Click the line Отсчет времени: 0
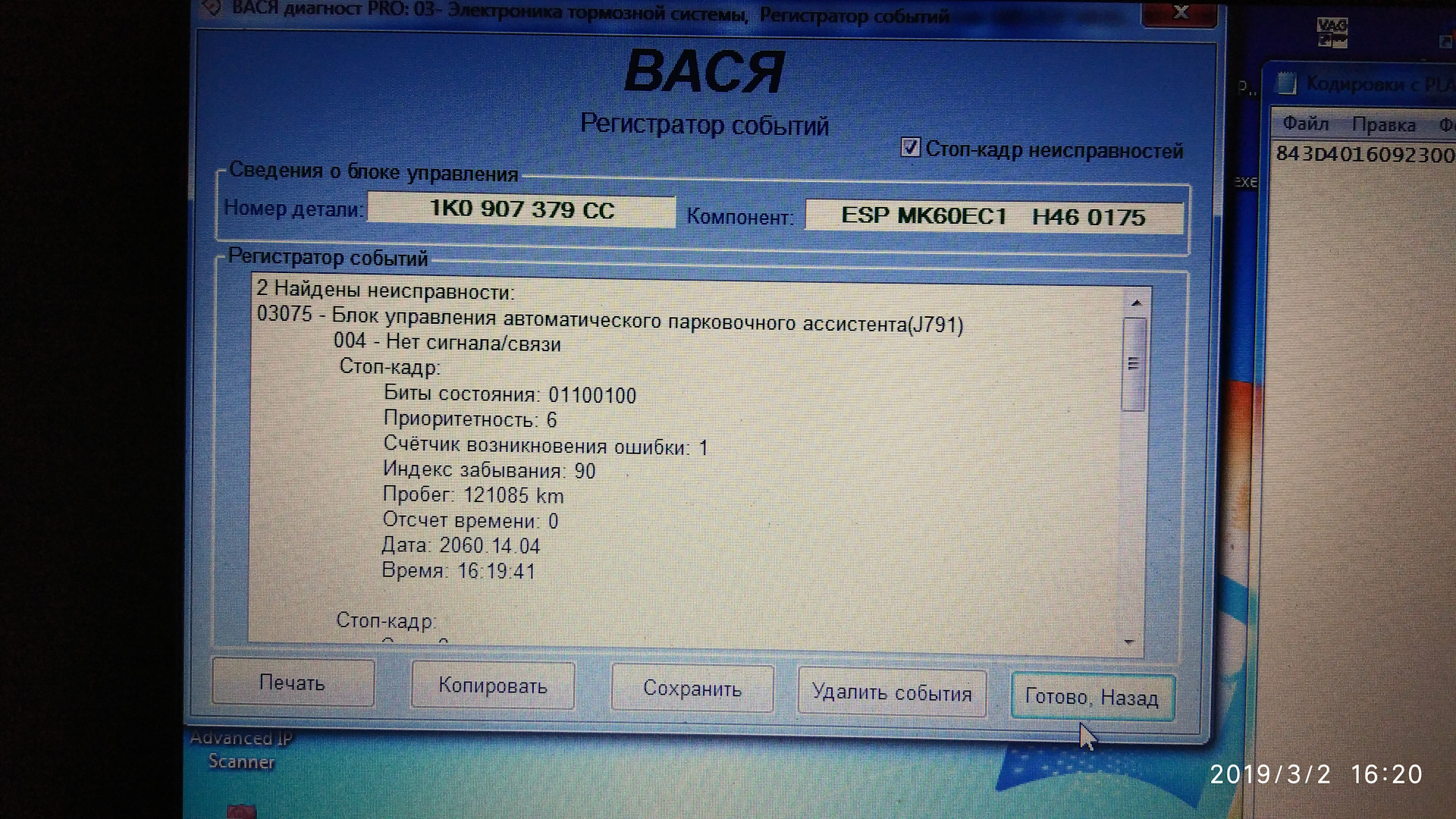Screen dimensions: 1456x819 470,520
